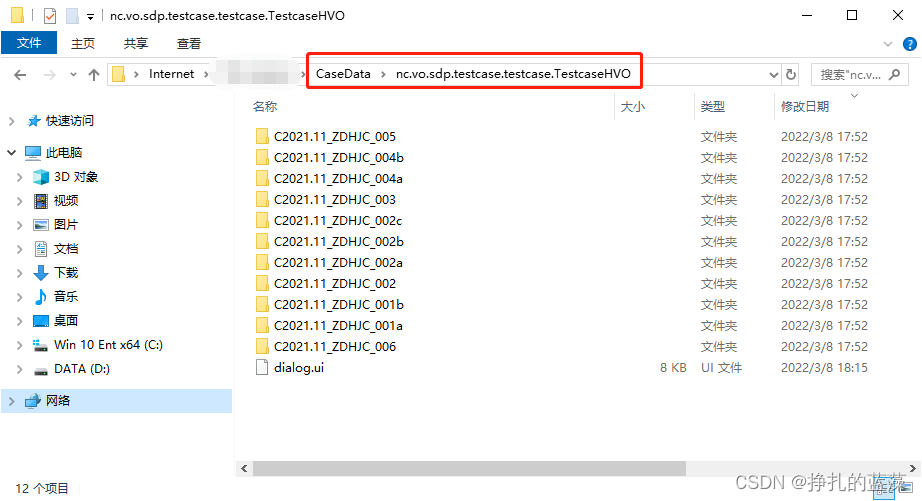Switch to the 共享 ribbon tab
Screen dimensions: 922x501
pyautogui.click(x=135, y=44)
